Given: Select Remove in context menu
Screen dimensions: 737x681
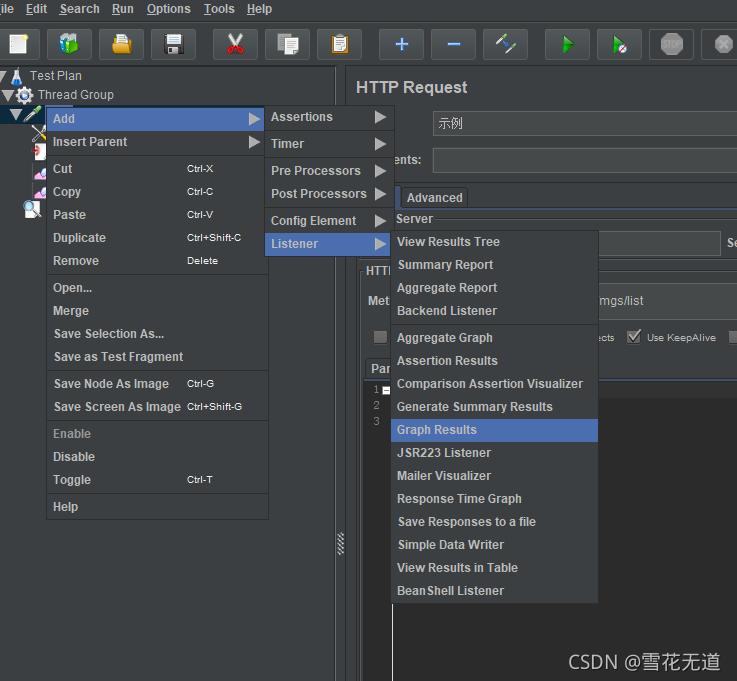Looking at the screenshot, I should point(157,261).
